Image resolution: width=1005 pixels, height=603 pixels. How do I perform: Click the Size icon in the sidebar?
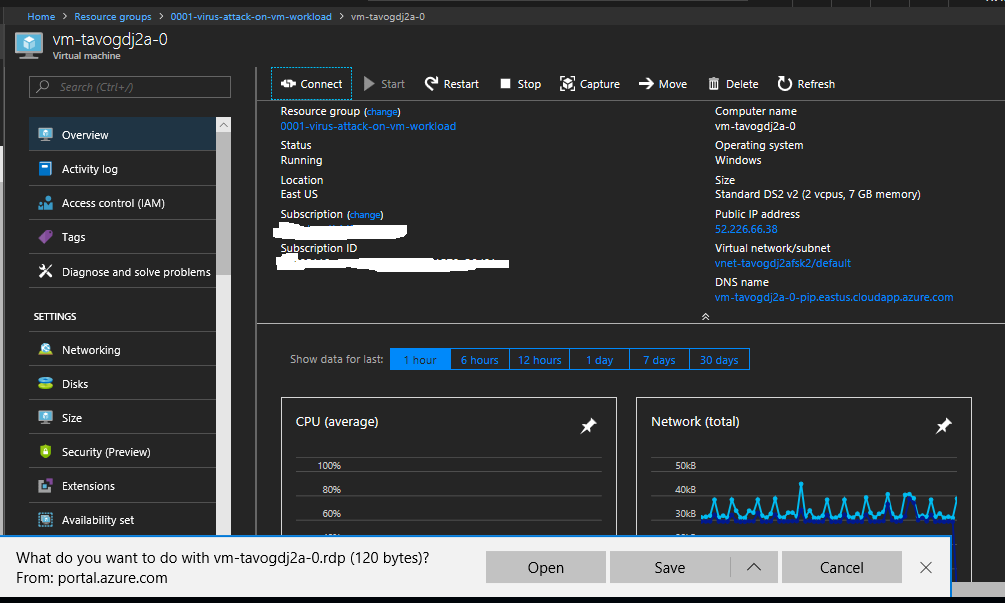coord(46,417)
